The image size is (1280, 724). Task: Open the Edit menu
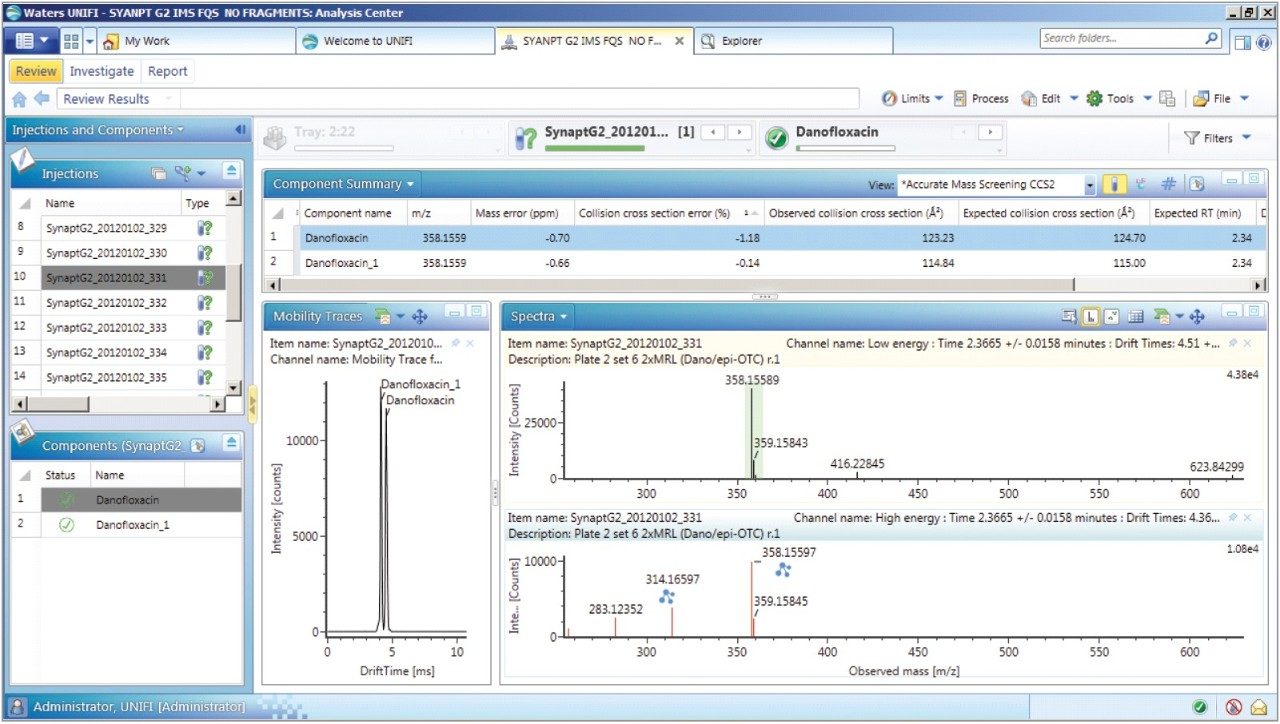pos(1049,98)
